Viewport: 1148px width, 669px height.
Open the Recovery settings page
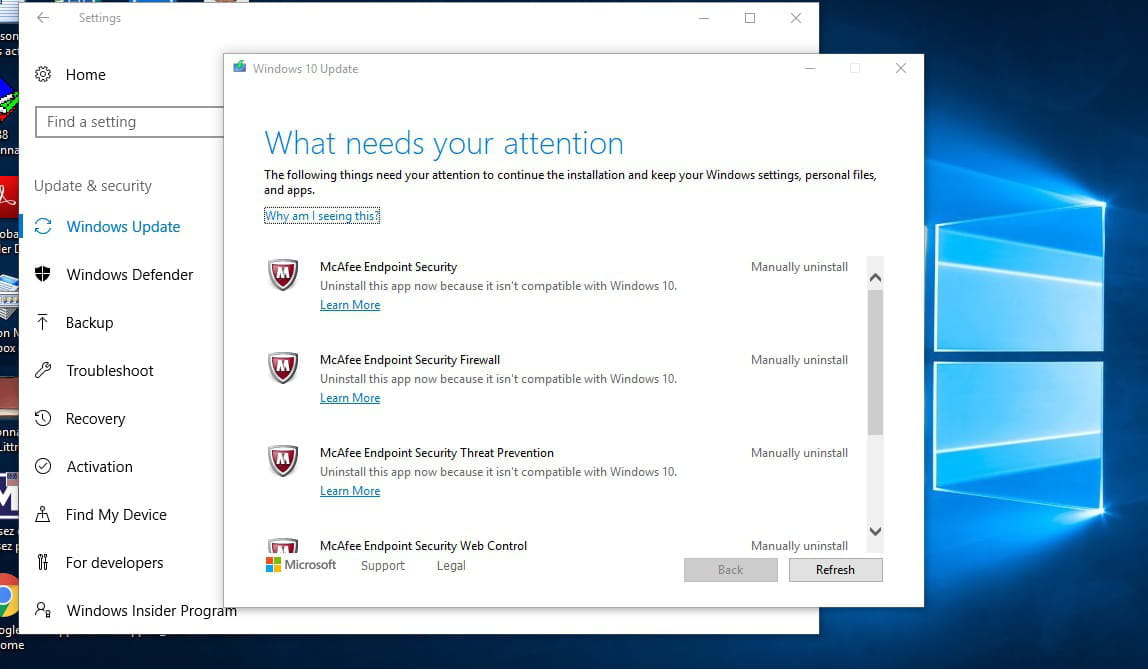95,419
